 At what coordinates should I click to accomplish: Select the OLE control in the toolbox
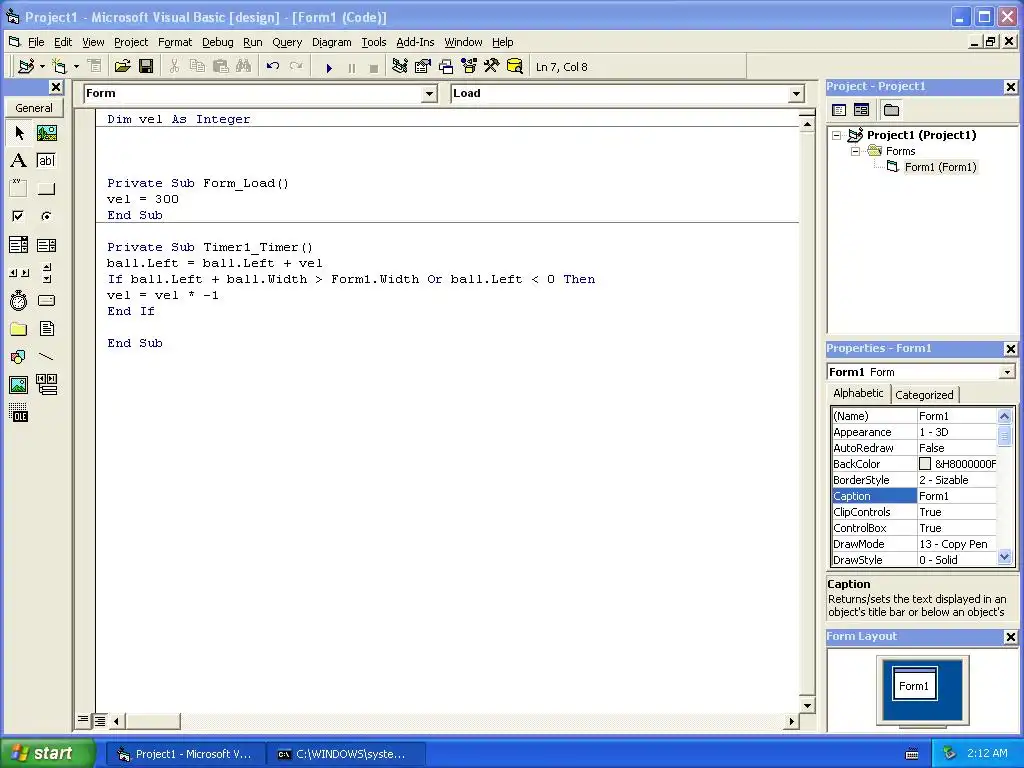pos(19,413)
